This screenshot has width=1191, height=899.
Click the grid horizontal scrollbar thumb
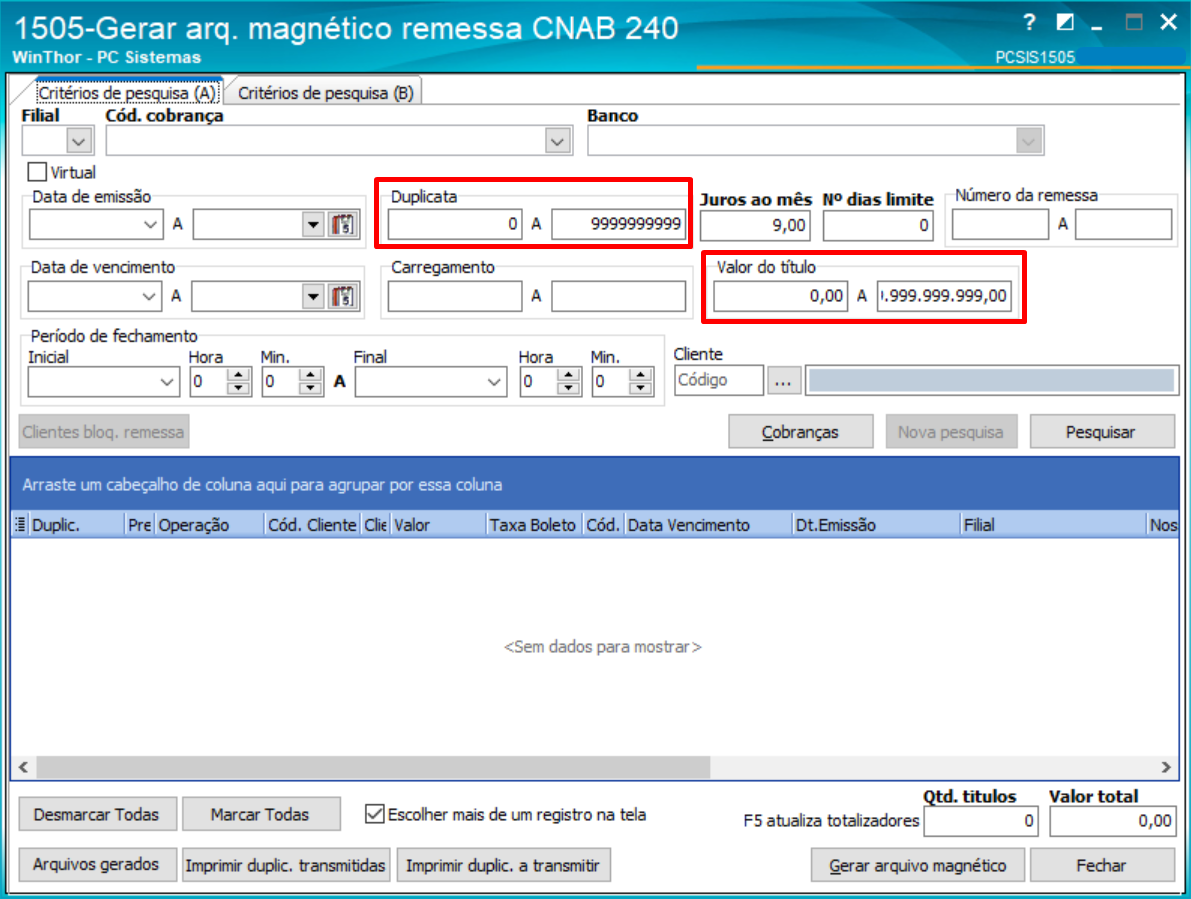(373, 767)
